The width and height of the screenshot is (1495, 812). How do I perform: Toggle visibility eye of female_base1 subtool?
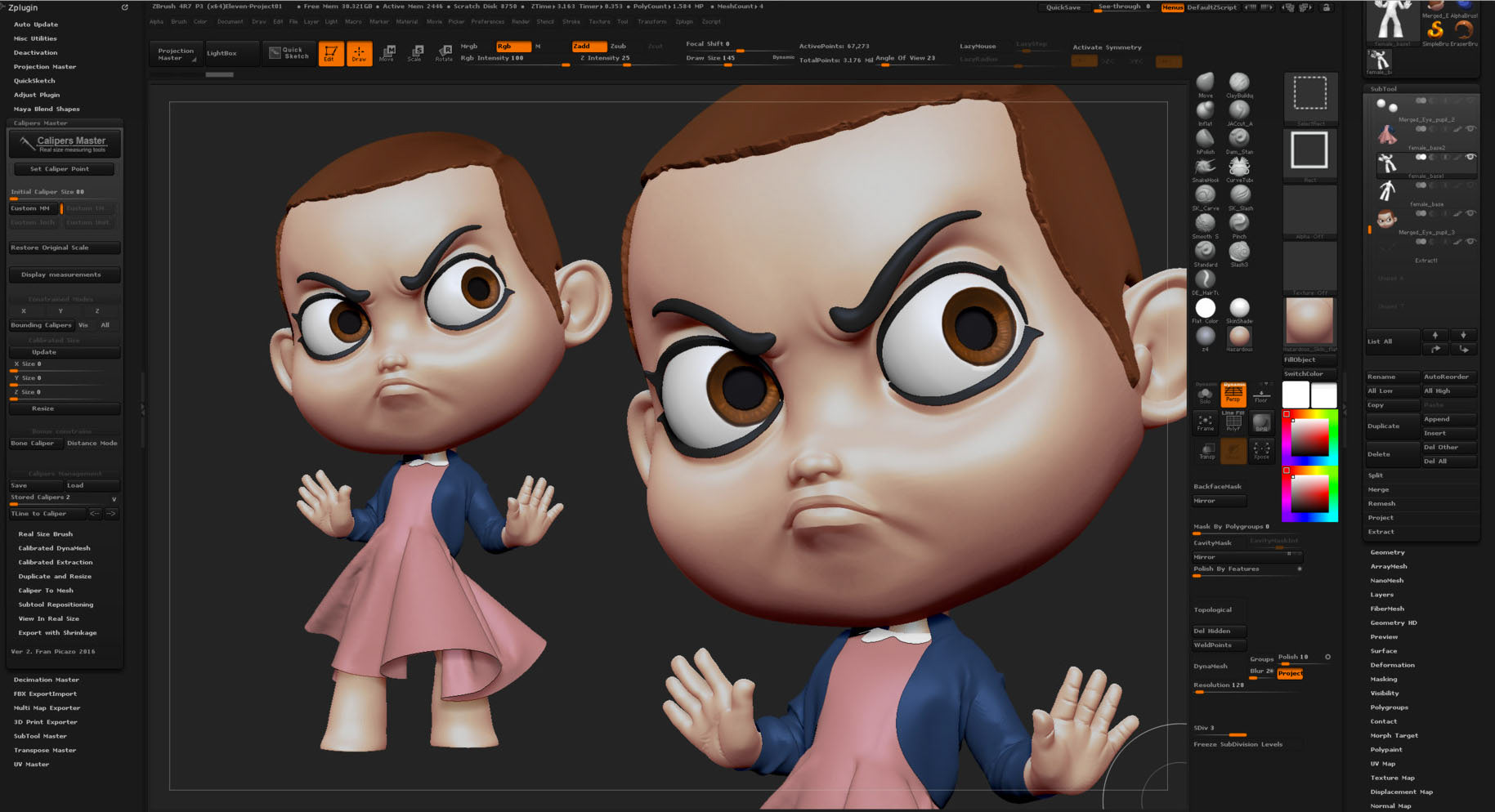coord(1470,157)
